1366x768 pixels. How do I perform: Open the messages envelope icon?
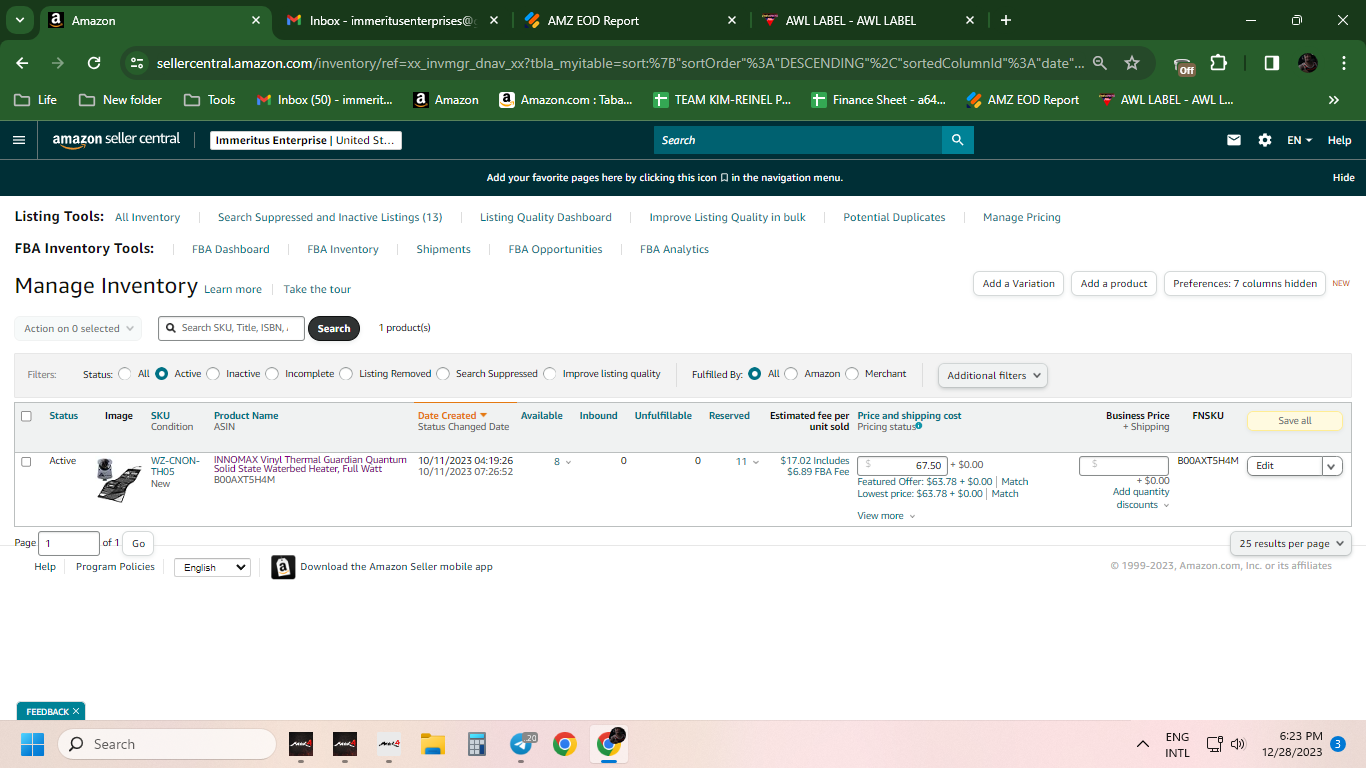tap(1234, 140)
